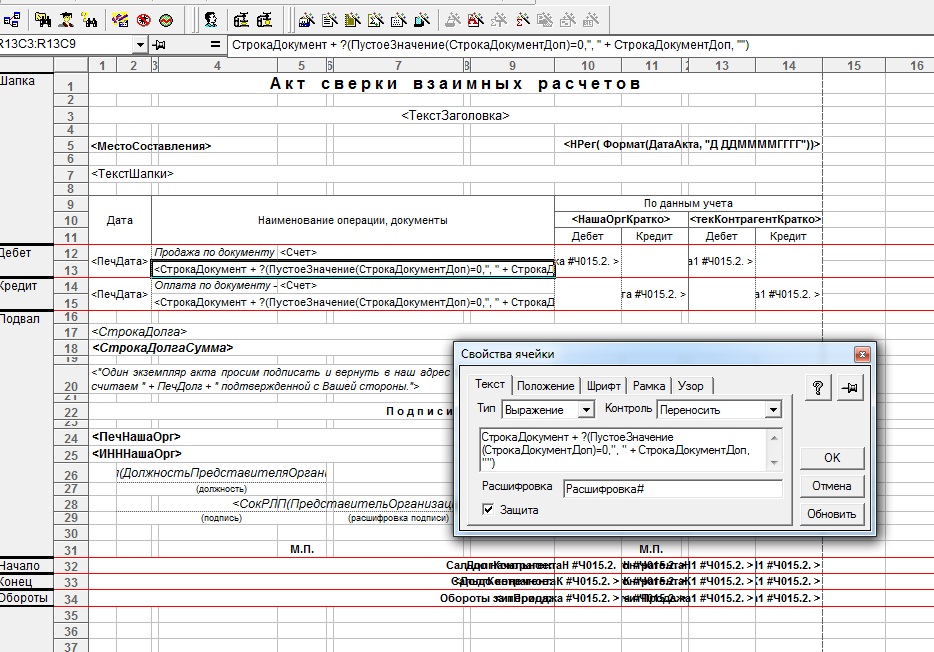Click the Расшифровка input field
Screen dimensions: 934x652
tap(673, 489)
